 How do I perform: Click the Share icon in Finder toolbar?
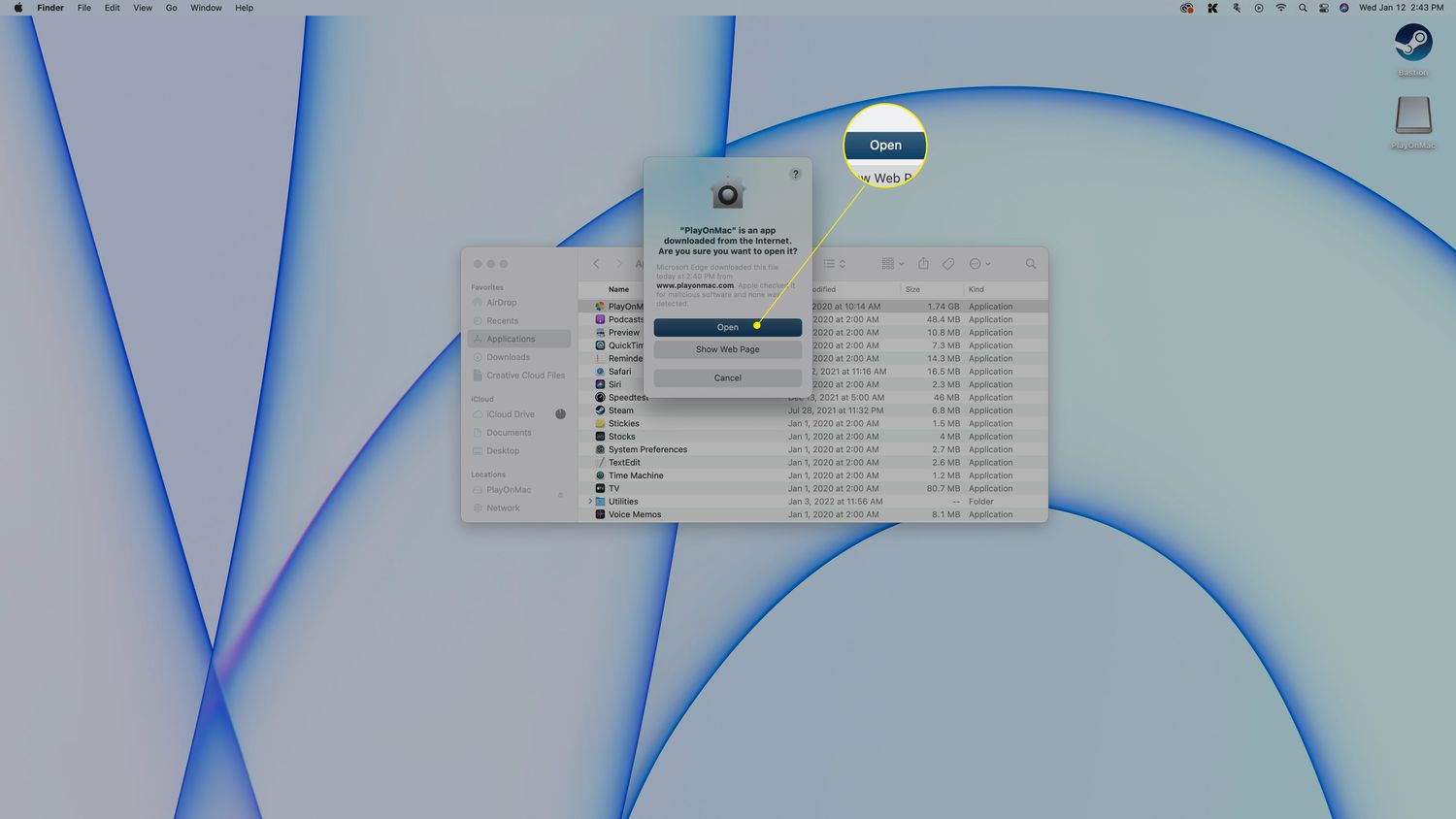pyautogui.click(x=923, y=264)
